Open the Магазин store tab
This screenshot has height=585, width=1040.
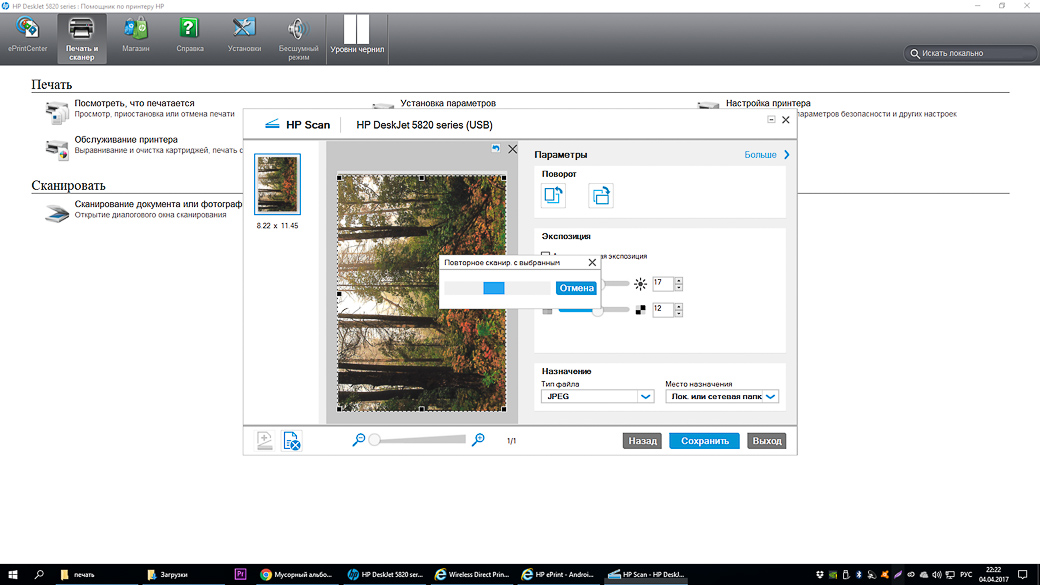(x=135, y=36)
